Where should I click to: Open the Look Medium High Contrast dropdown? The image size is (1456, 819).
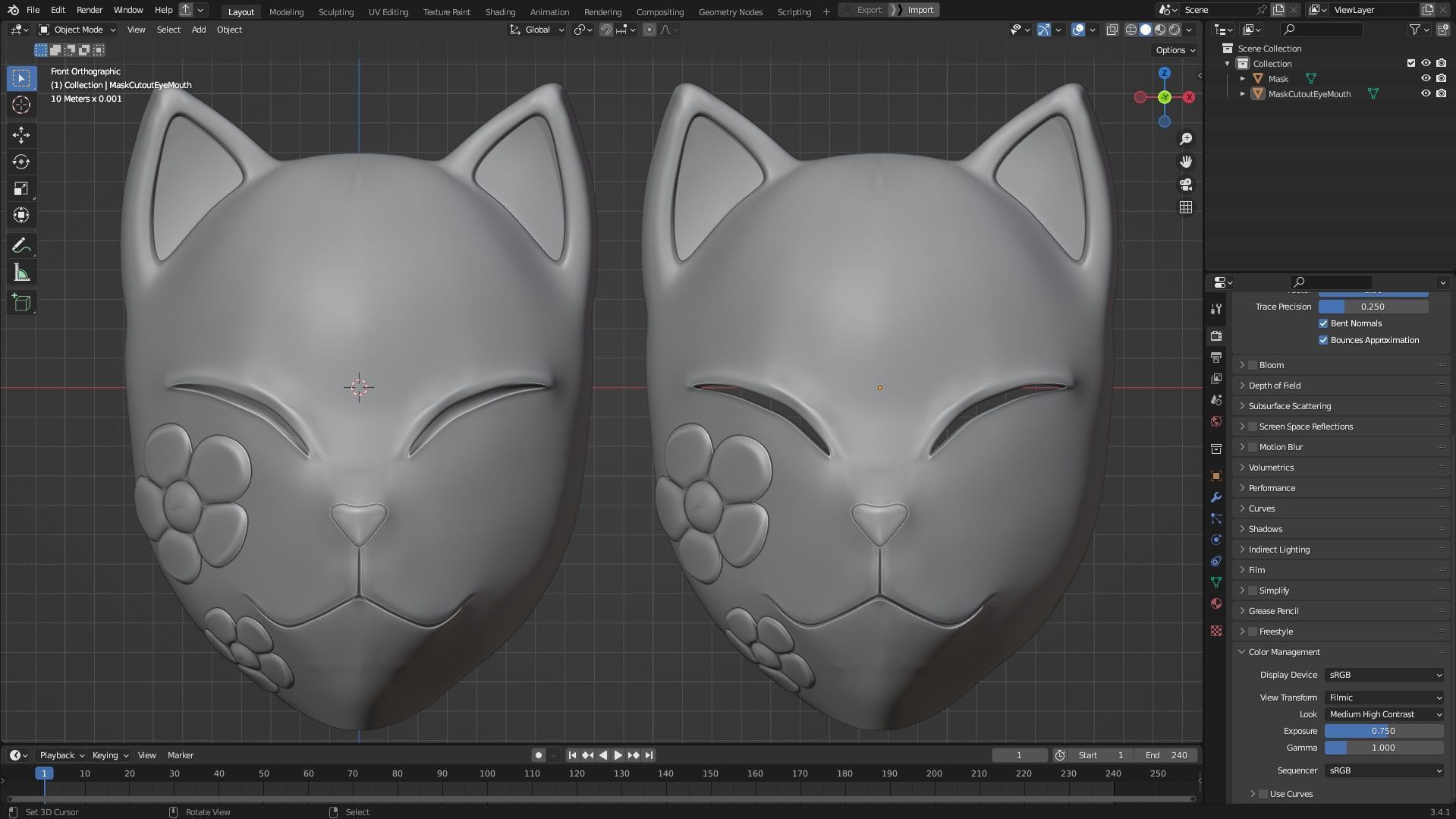[1384, 714]
